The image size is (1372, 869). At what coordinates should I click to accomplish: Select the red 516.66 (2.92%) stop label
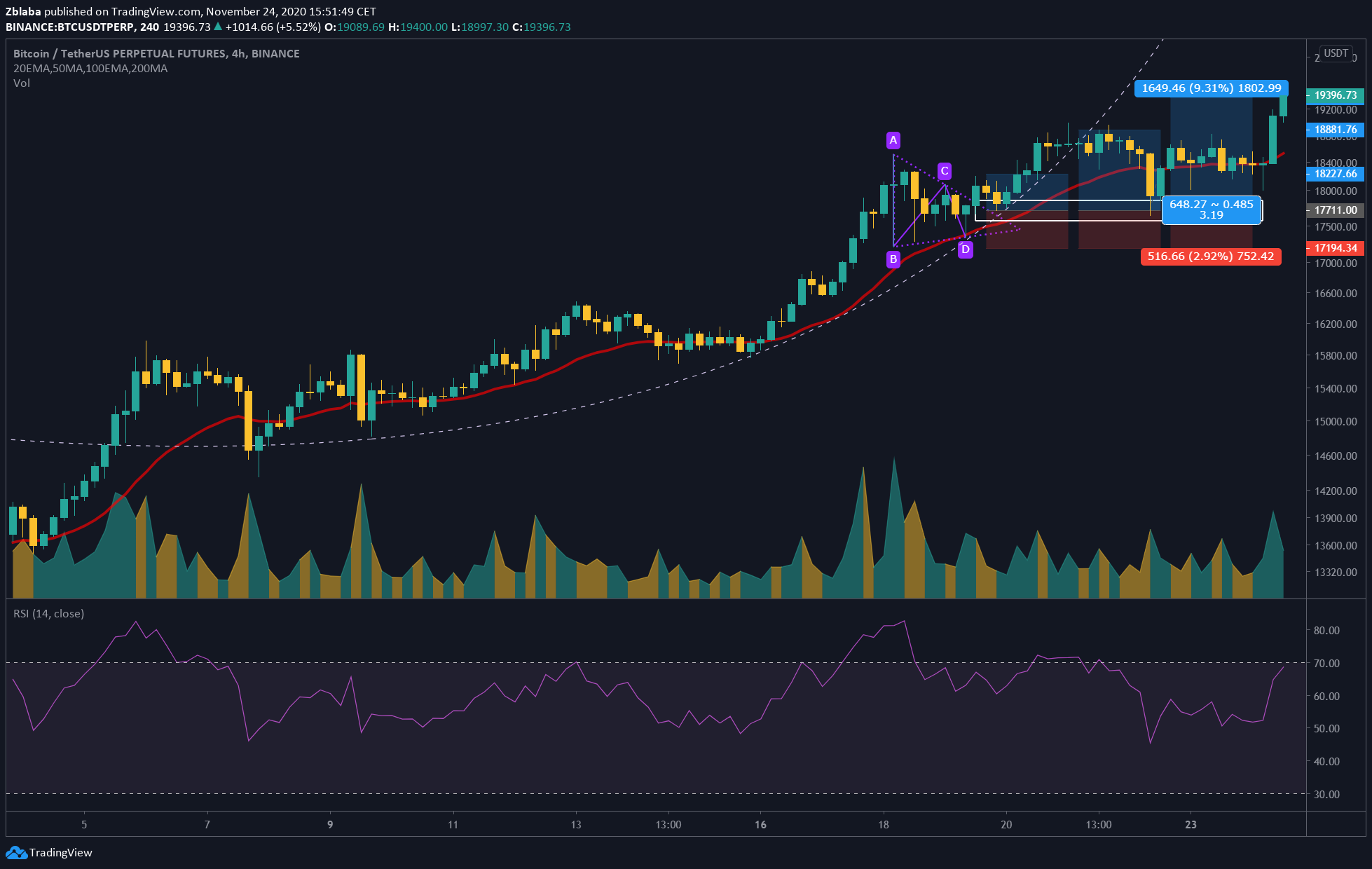(x=1211, y=256)
